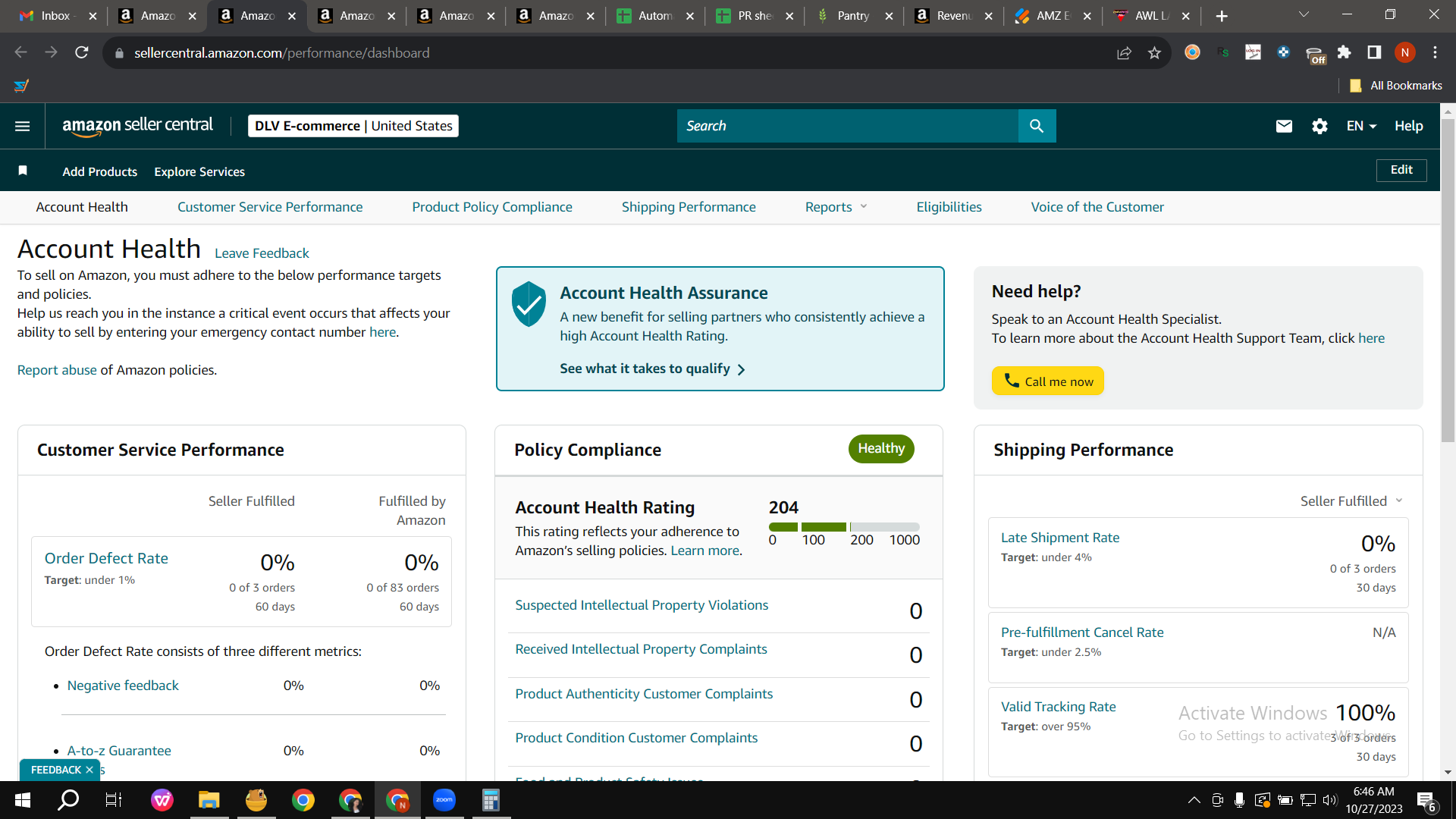This screenshot has height=819, width=1456.
Task: Toggle the browser side panel icon
Action: (1374, 52)
